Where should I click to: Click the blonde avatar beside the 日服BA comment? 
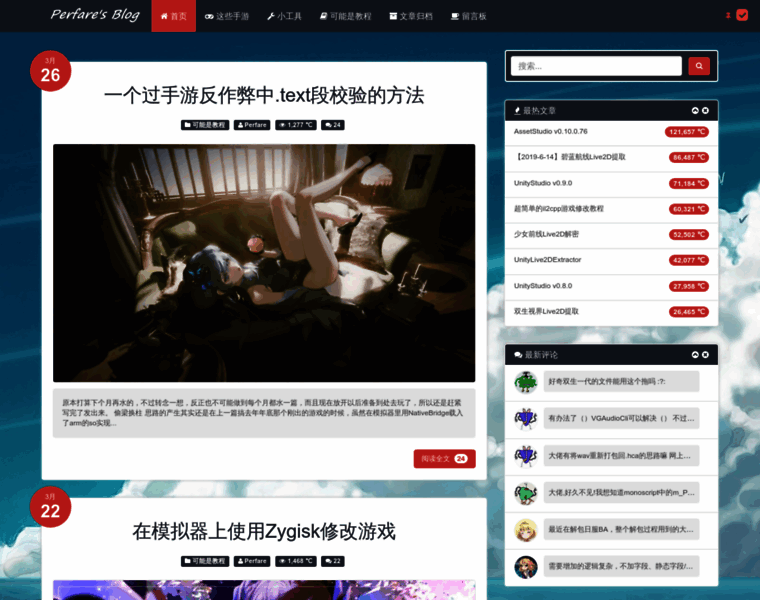point(526,530)
